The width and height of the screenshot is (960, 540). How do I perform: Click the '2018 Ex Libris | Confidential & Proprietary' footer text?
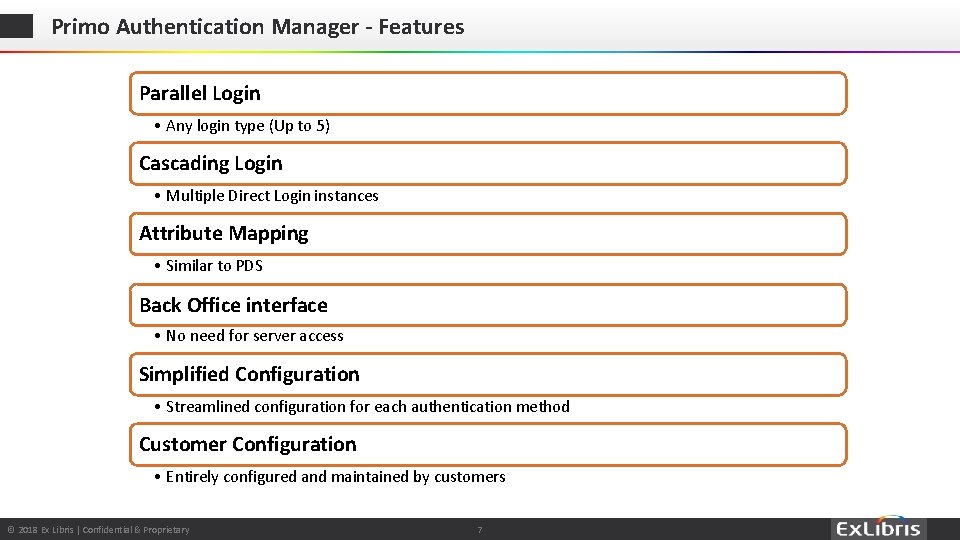click(98, 530)
